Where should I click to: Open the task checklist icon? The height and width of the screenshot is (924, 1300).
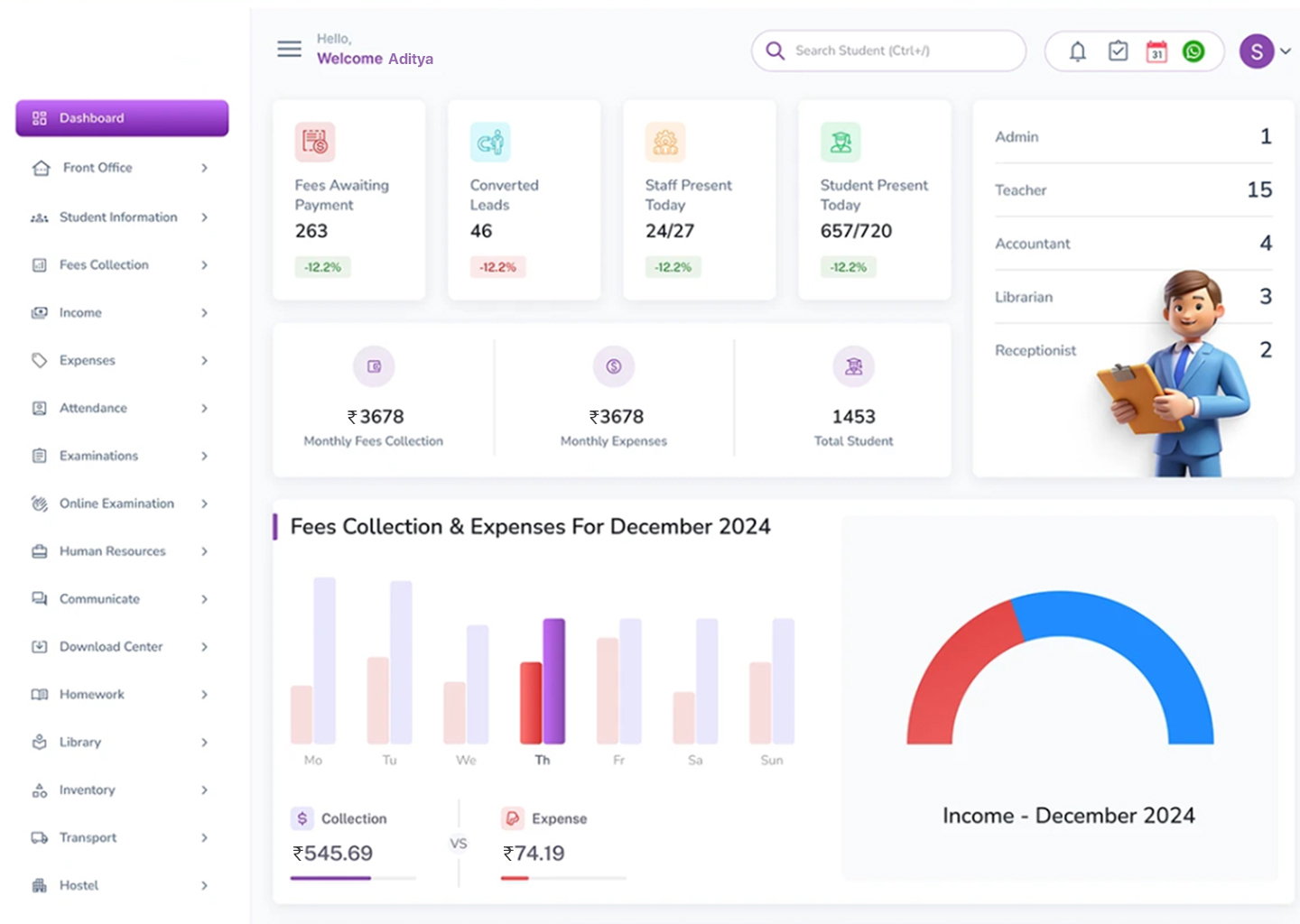pos(1118,51)
